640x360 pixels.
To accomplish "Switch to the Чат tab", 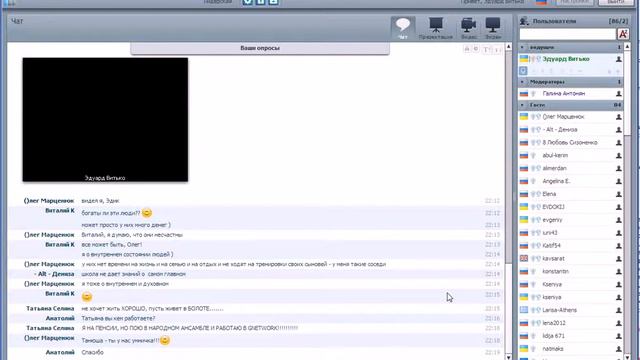I will point(403,29).
